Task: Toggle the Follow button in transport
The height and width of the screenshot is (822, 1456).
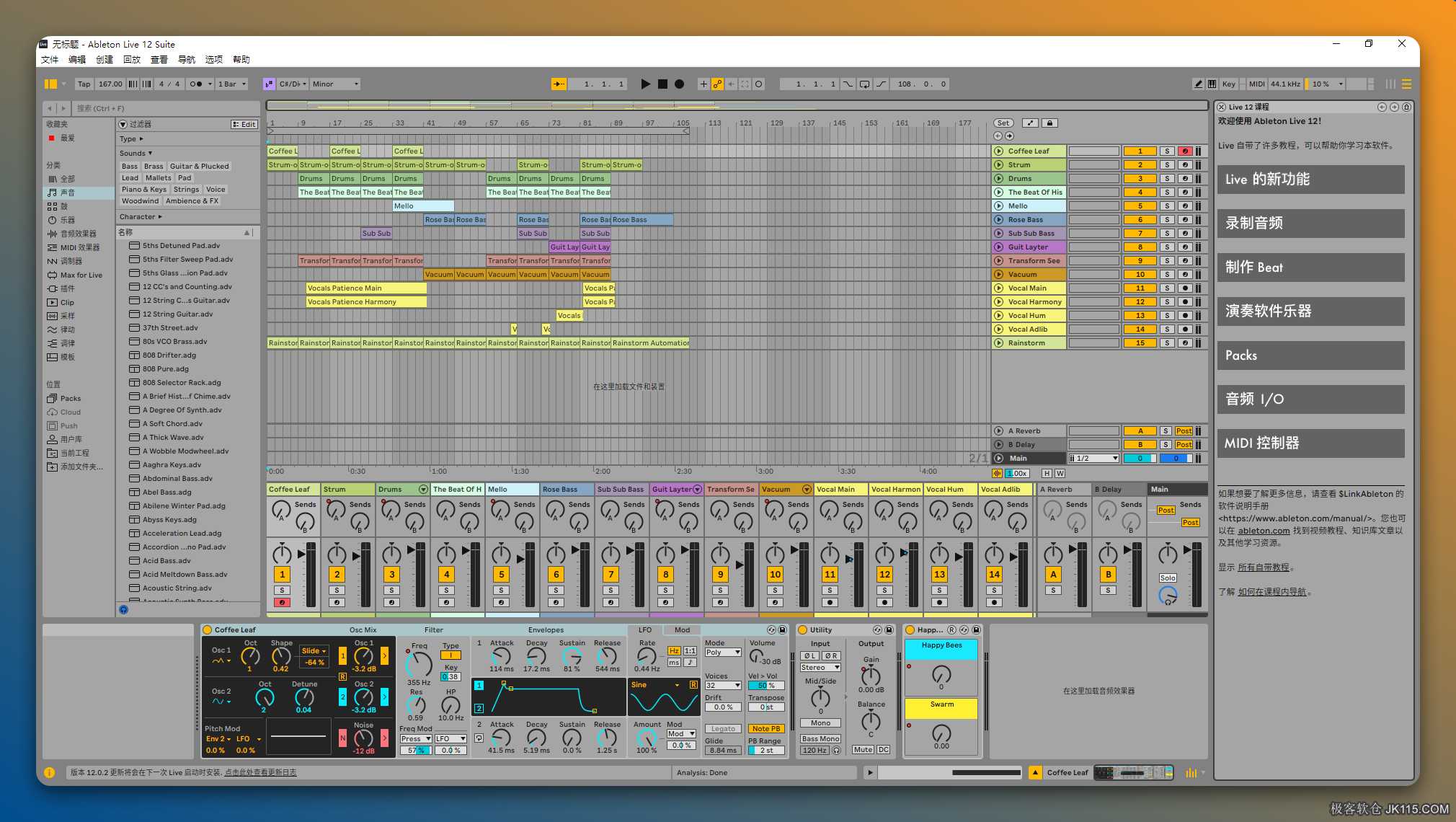Action: tap(559, 84)
